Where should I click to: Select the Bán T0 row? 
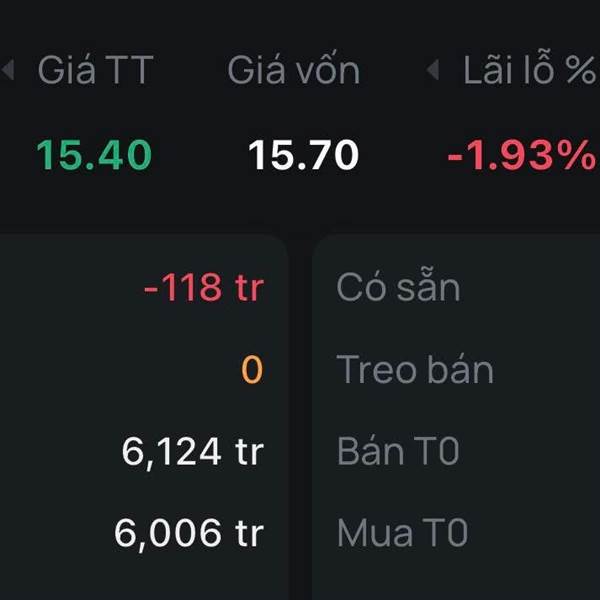(x=397, y=452)
